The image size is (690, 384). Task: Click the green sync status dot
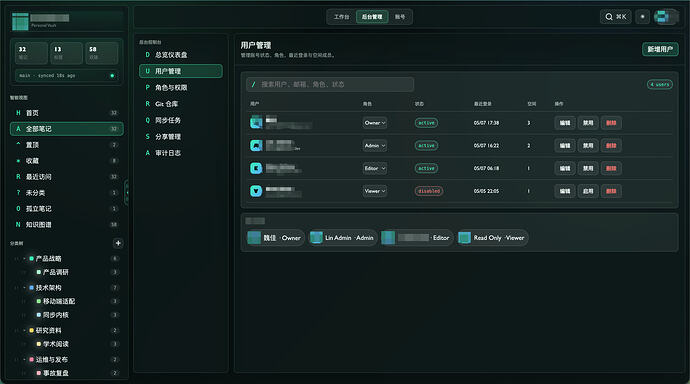click(112, 76)
